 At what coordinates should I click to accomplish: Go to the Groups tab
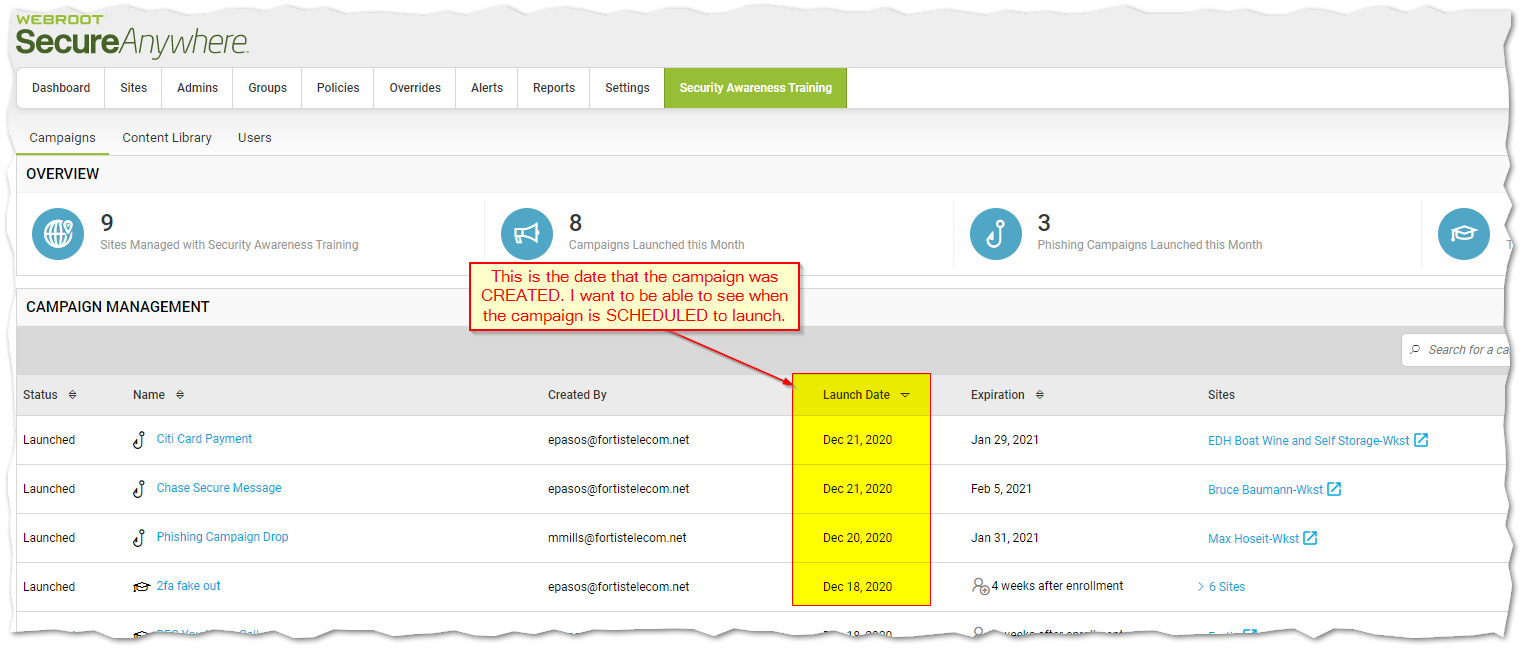coord(267,88)
